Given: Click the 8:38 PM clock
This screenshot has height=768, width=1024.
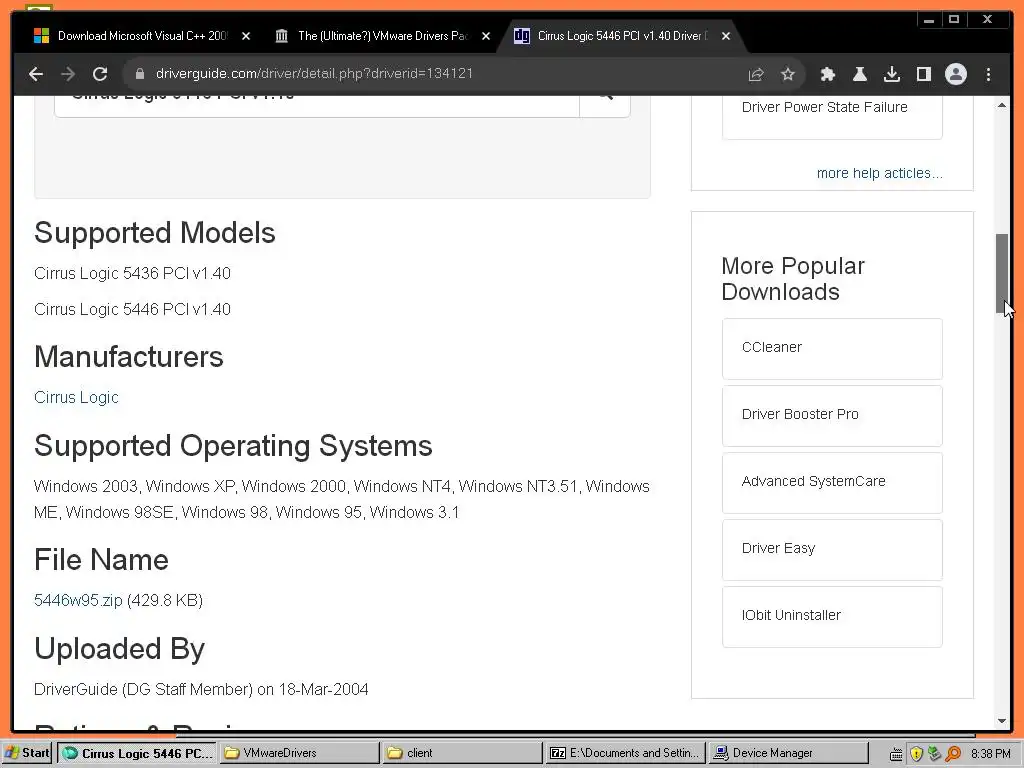Looking at the screenshot, I should tap(991, 754).
